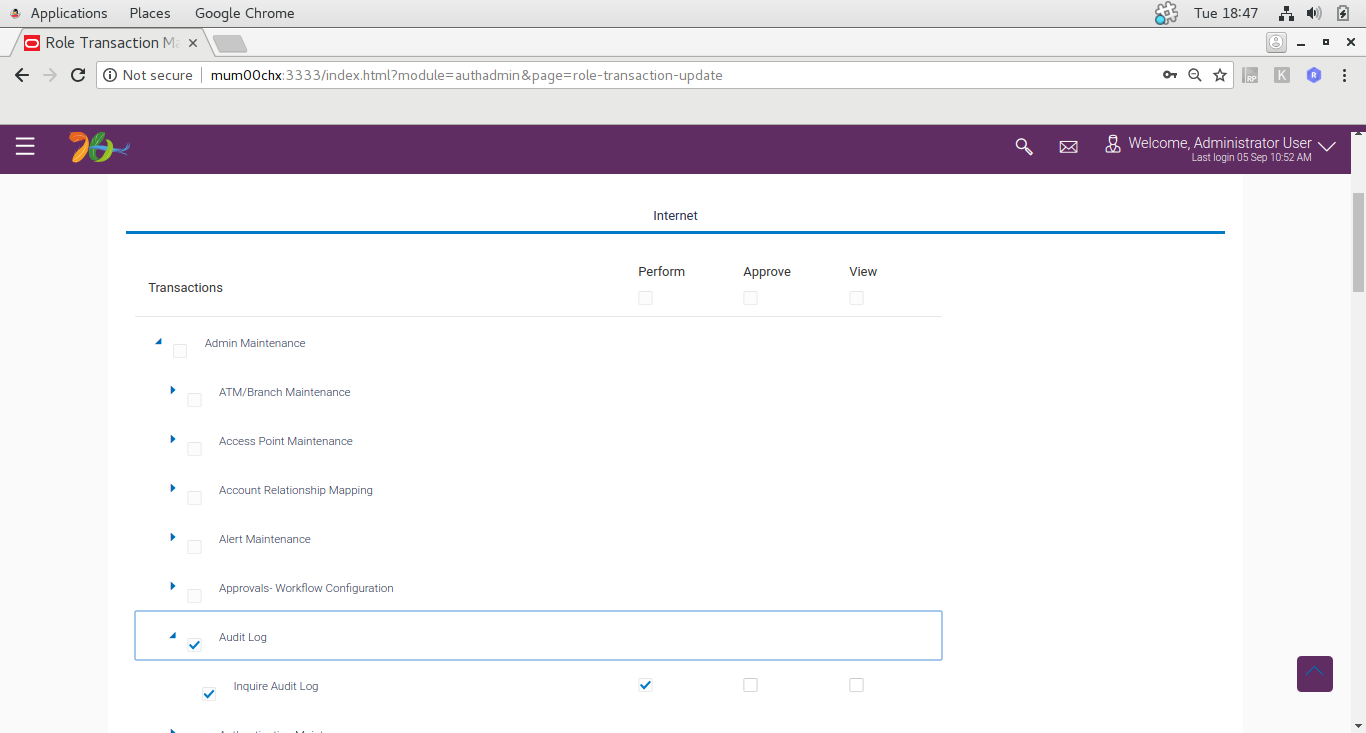Expand Alert Maintenance tree node
The image size is (1366, 733).
[x=173, y=537]
